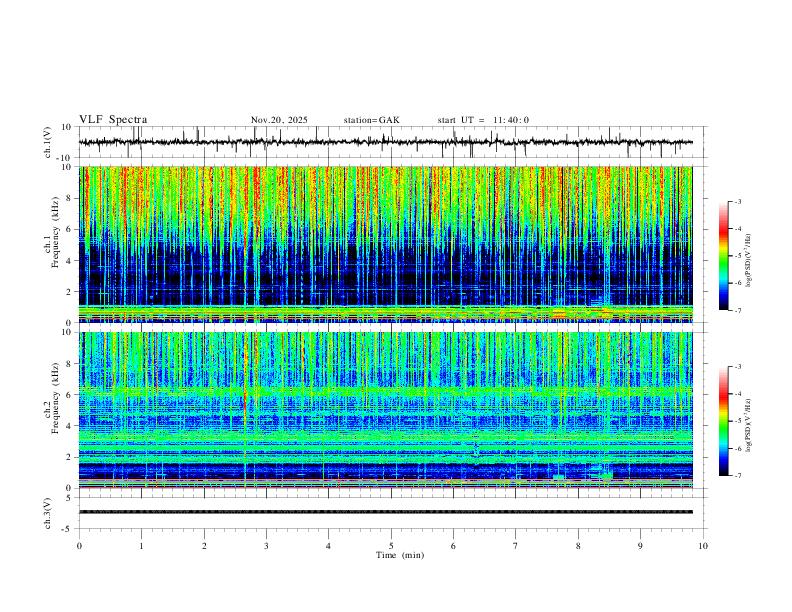Click the 'Time (min)' axis label

(x=400, y=555)
